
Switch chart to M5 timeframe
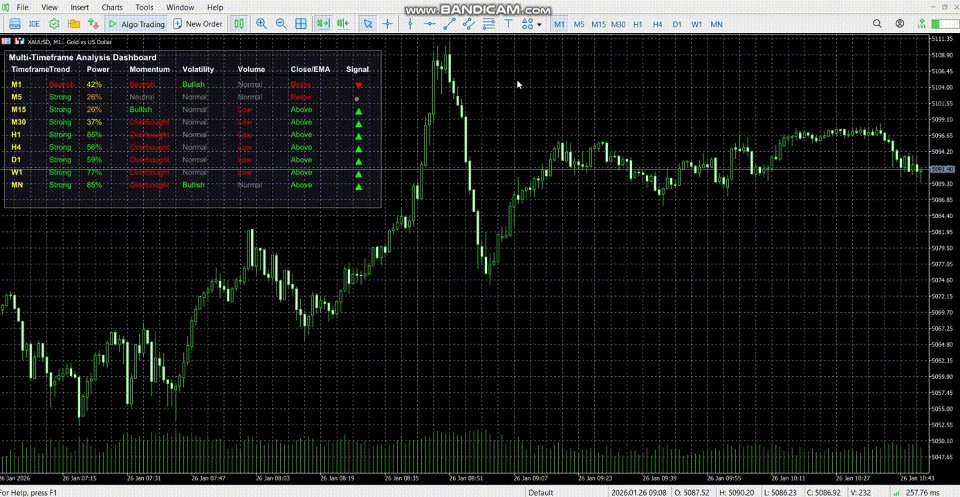pos(579,24)
